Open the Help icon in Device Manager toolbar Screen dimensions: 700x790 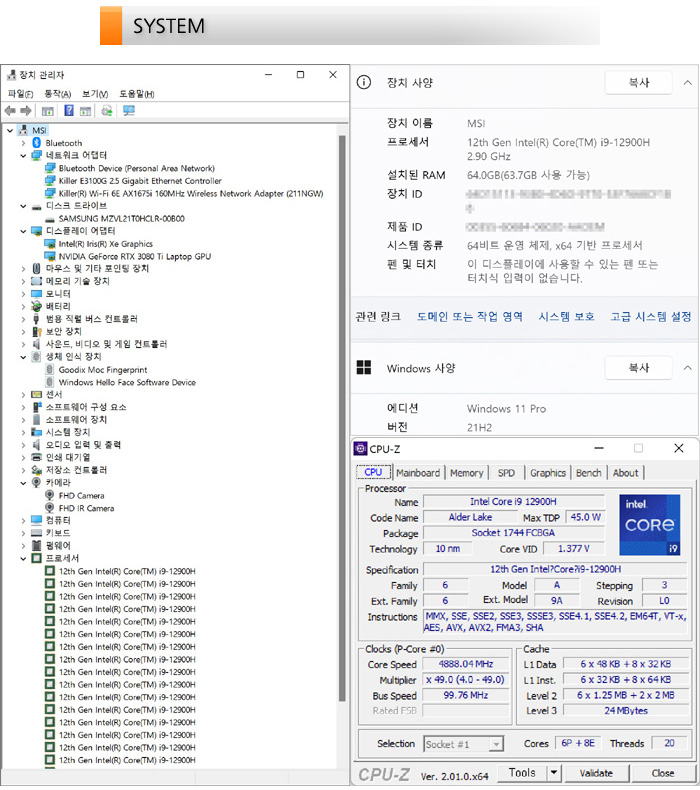coord(69,110)
